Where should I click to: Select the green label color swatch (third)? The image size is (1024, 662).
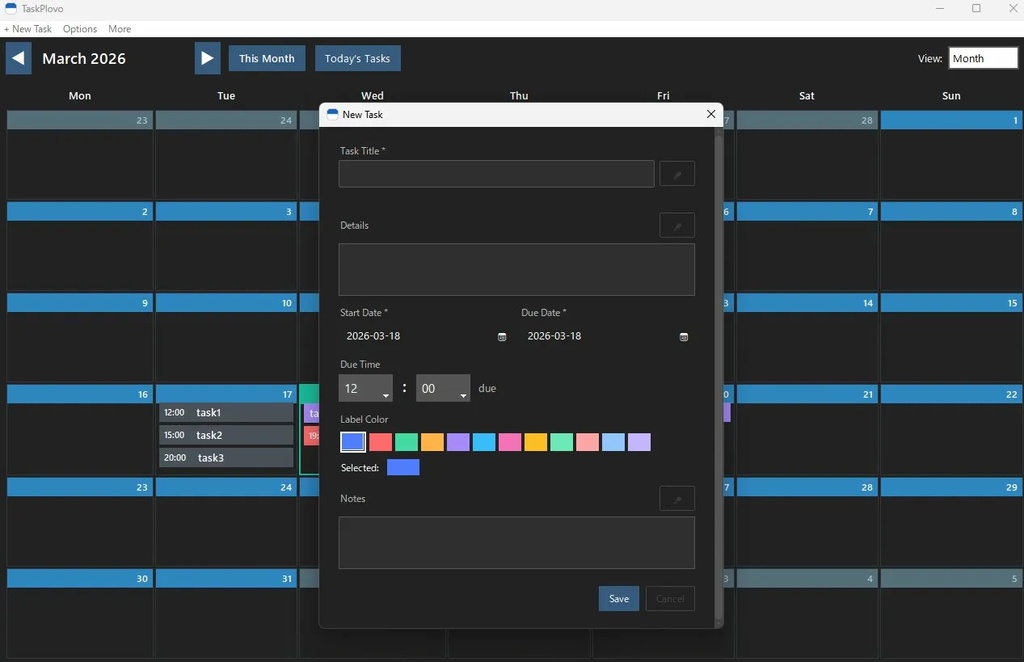(x=406, y=442)
